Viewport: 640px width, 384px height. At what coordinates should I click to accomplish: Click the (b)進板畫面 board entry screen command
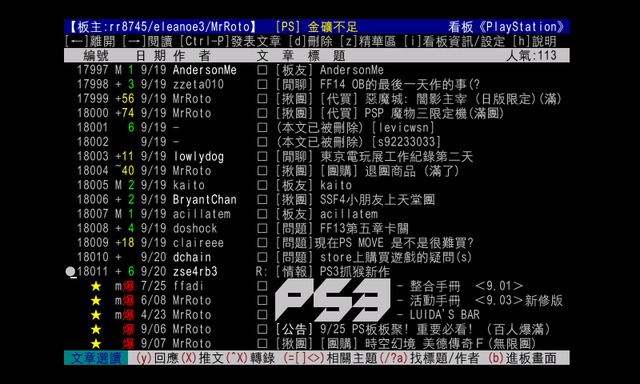coord(522,358)
